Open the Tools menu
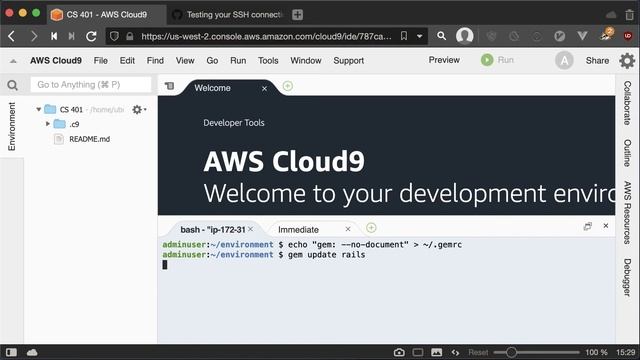 pos(268,60)
